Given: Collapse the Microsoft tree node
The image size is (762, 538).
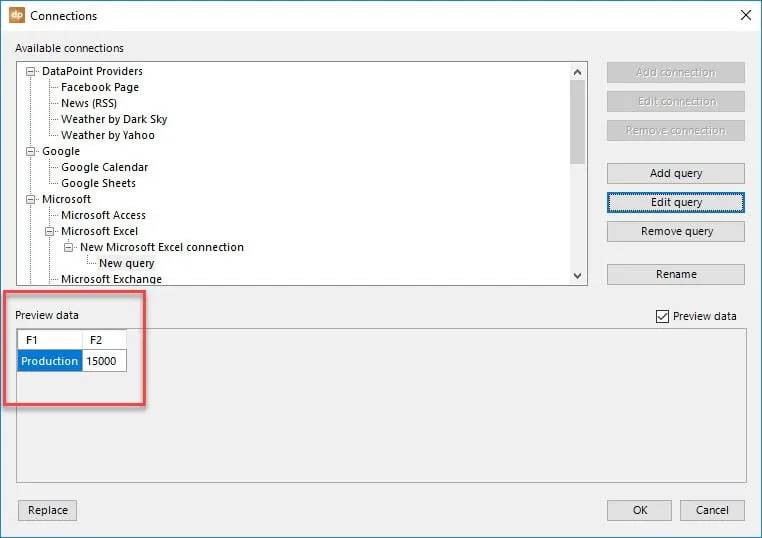Looking at the screenshot, I should pyautogui.click(x=32, y=200).
